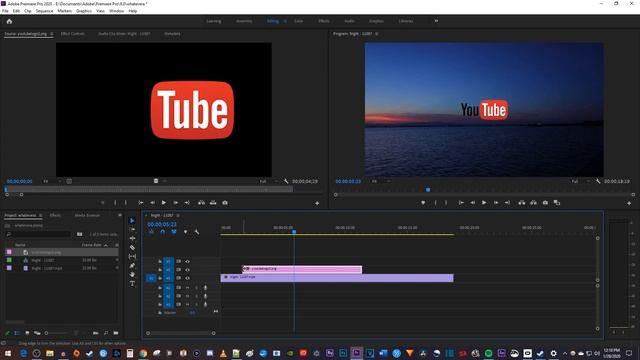The width and height of the screenshot is (640, 360).
Task: Open Program monitor button editor plus
Action: click(629, 203)
